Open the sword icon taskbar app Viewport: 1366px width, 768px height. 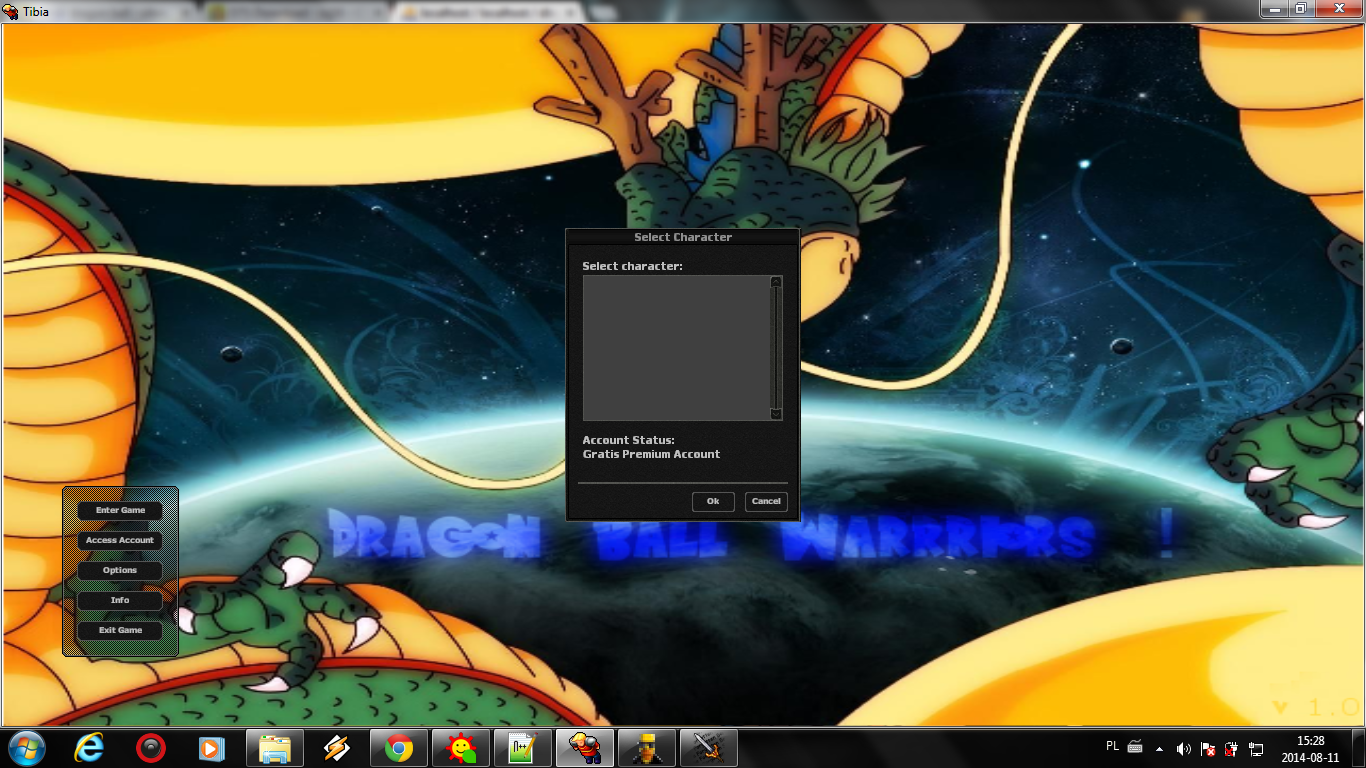(709, 747)
